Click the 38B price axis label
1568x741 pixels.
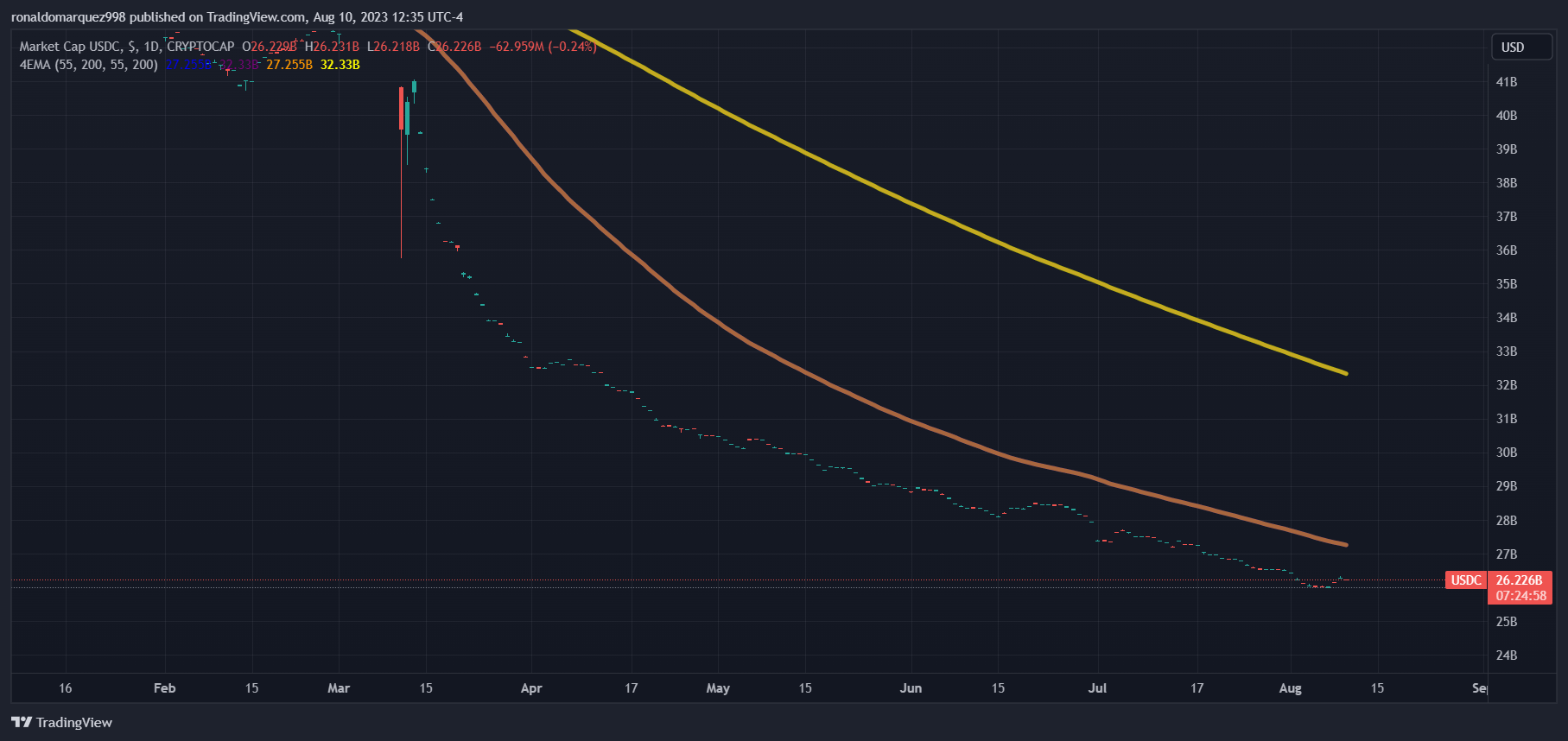tap(1507, 183)
